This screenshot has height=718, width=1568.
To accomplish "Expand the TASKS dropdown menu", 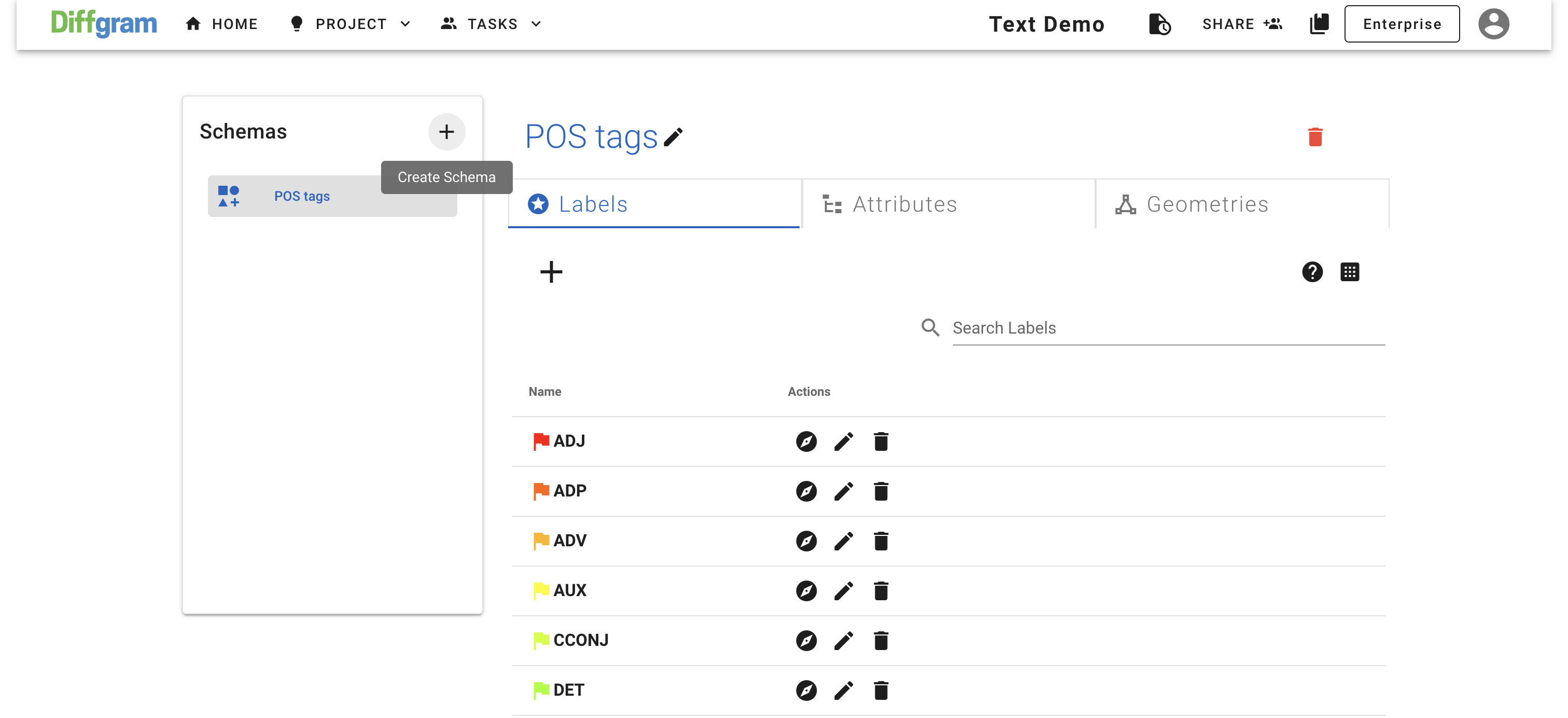I will (491, 24).
